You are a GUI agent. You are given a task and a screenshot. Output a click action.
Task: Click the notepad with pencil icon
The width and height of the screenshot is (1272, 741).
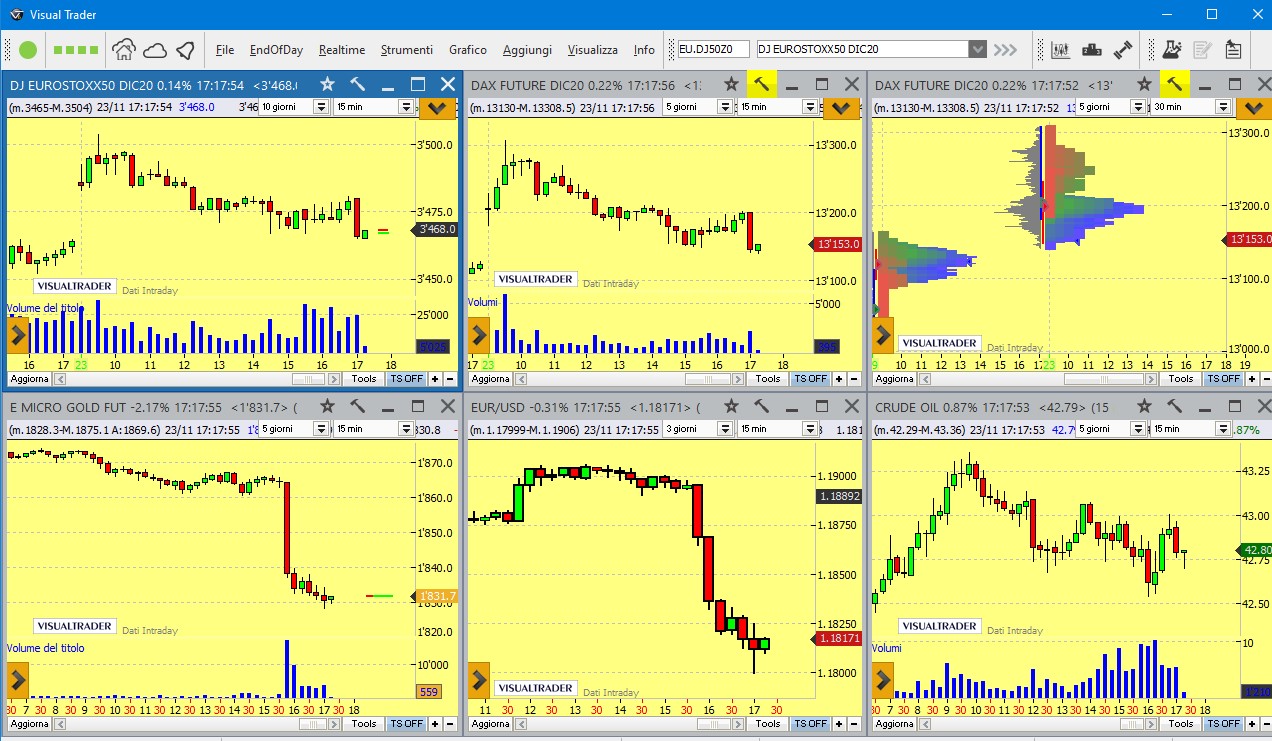1203,49
